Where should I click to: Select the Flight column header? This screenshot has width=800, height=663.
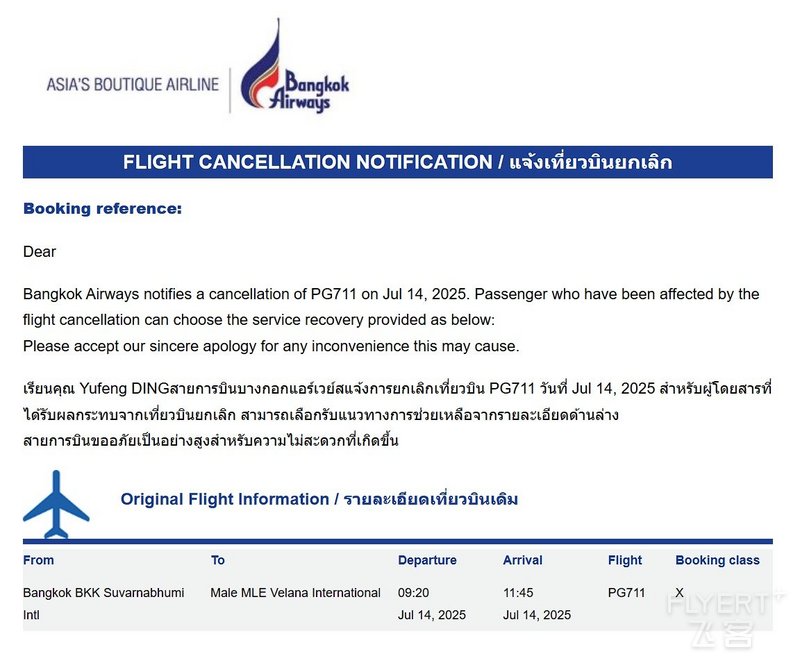pos(624,560)
